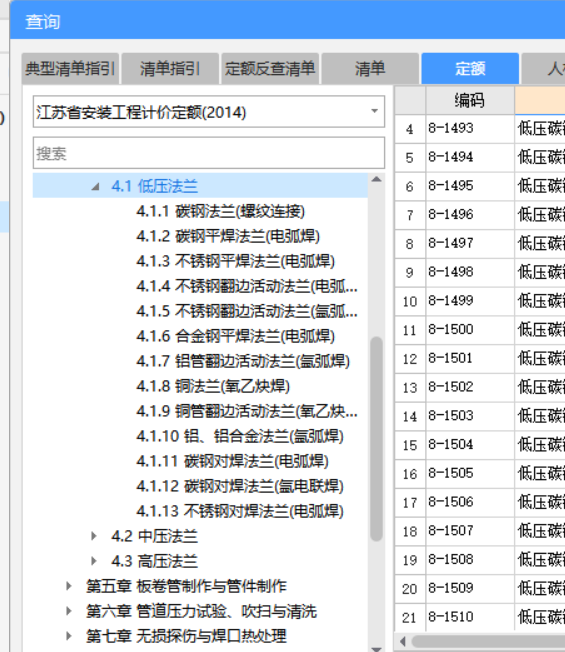The width and height of the screenshot is (565, 652).
Task: Select 4.1.12 碳钢对焊法兰(氩电联焊)
Action: point(240,486)
